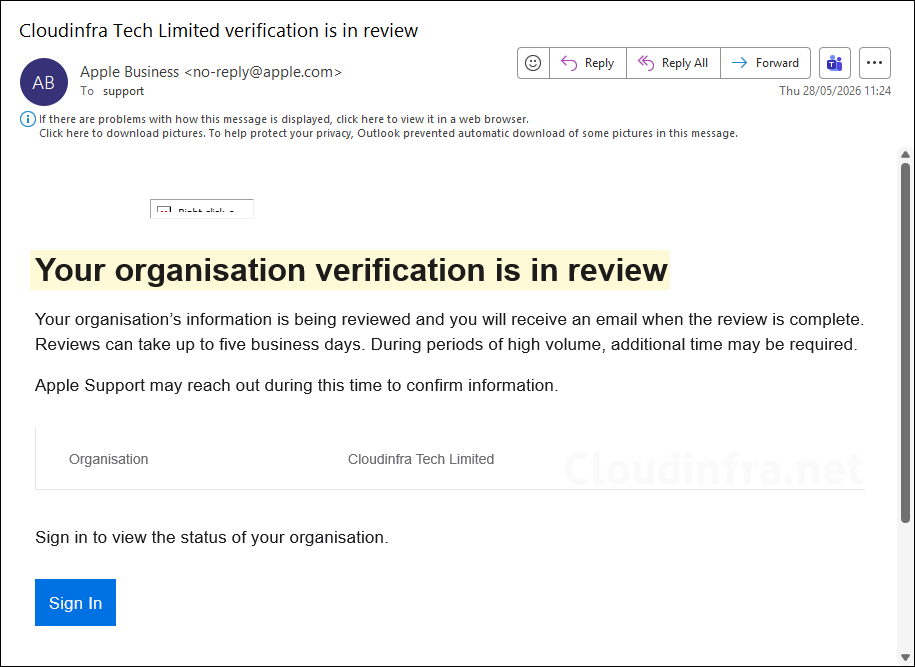Forward this email message

[766, 63]
